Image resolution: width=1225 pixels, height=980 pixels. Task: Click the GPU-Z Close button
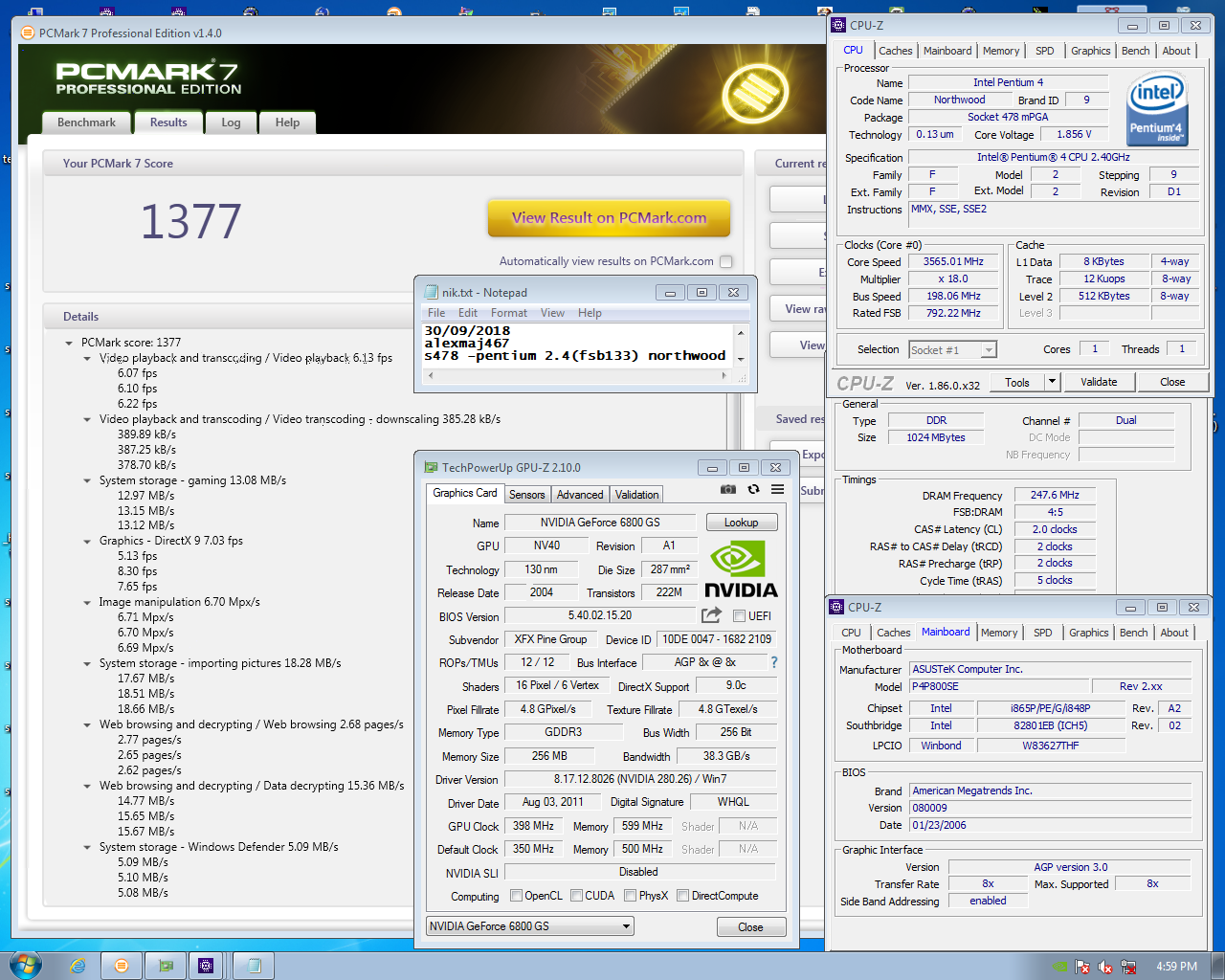[751, 927]
